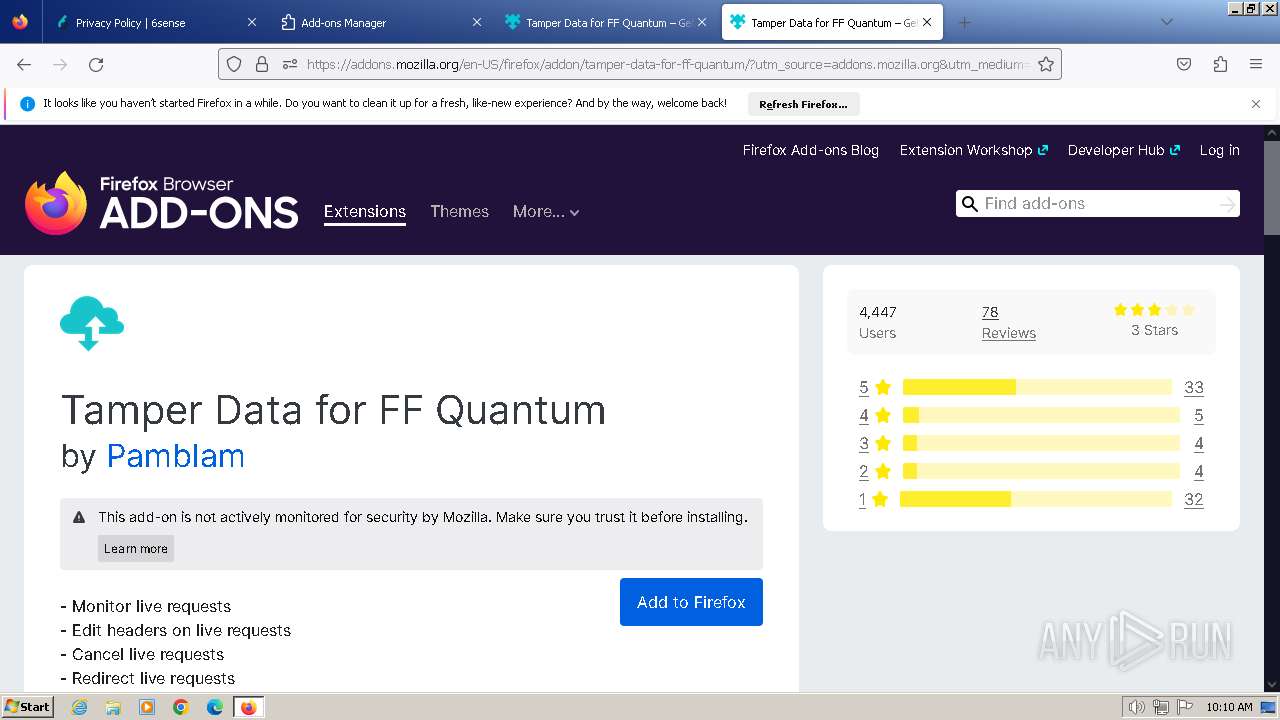Open the Extension Workshop link
The image size is (1280, 720).
[x=973, y=150]
